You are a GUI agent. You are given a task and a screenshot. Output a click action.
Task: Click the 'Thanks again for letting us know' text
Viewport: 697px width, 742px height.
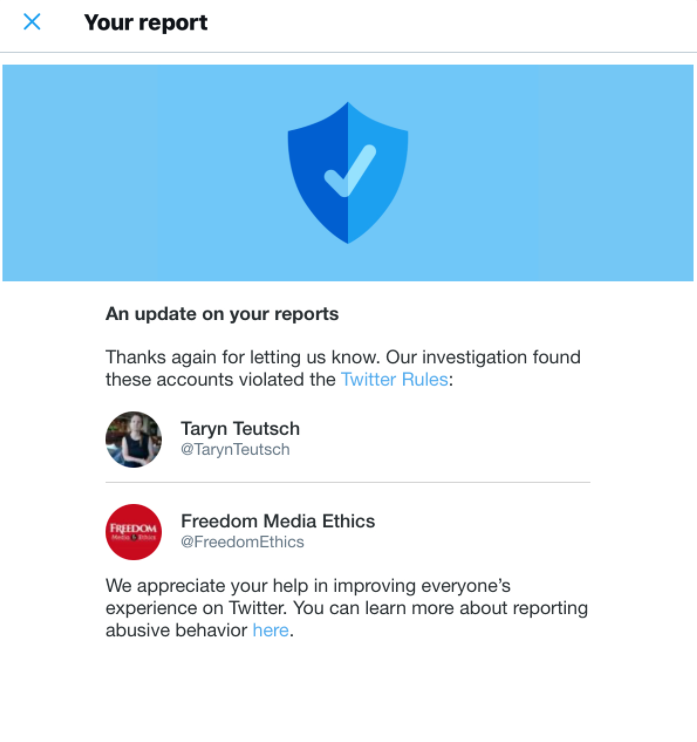pos(242,357)
